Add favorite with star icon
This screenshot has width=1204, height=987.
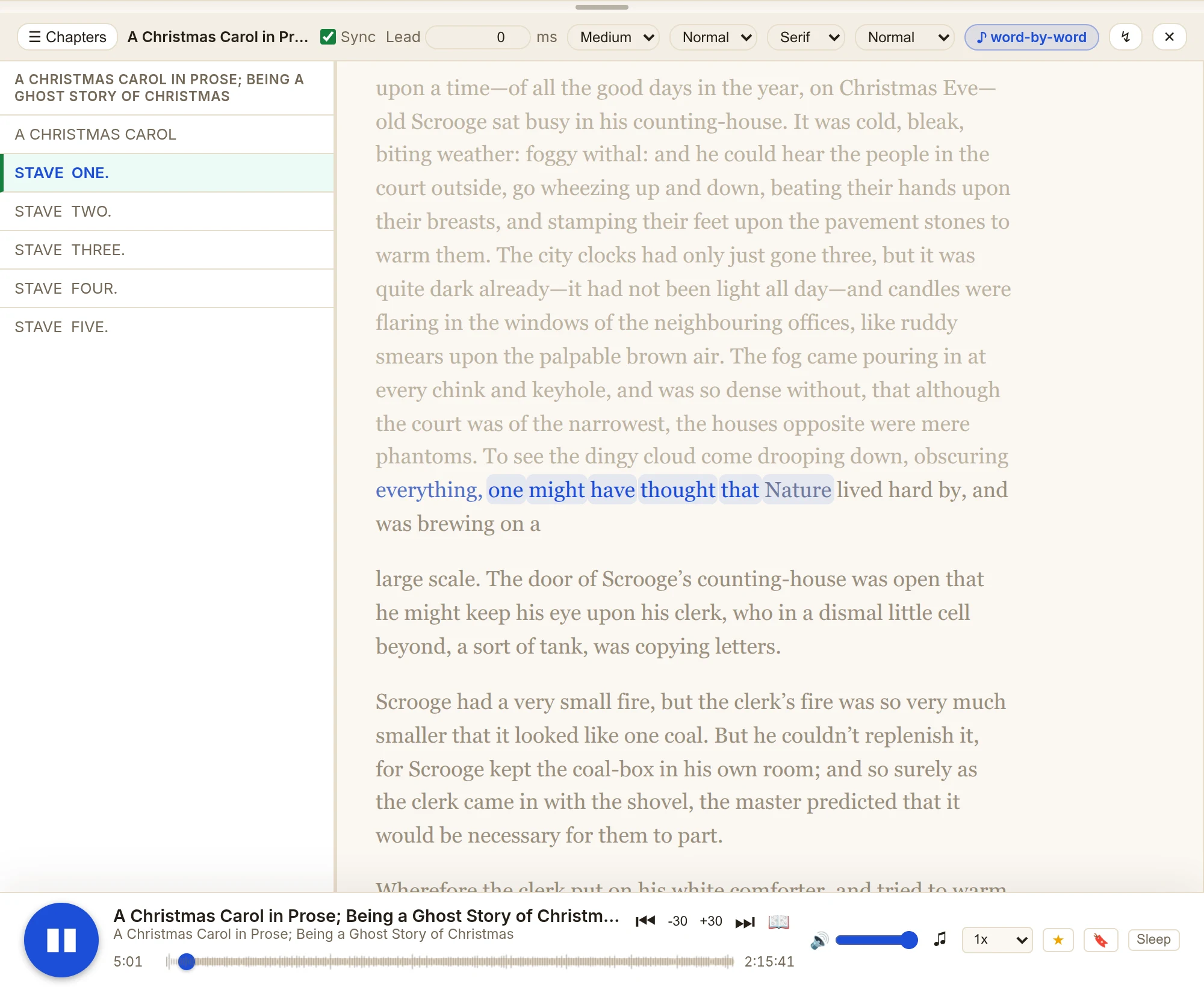point(1058,939)
